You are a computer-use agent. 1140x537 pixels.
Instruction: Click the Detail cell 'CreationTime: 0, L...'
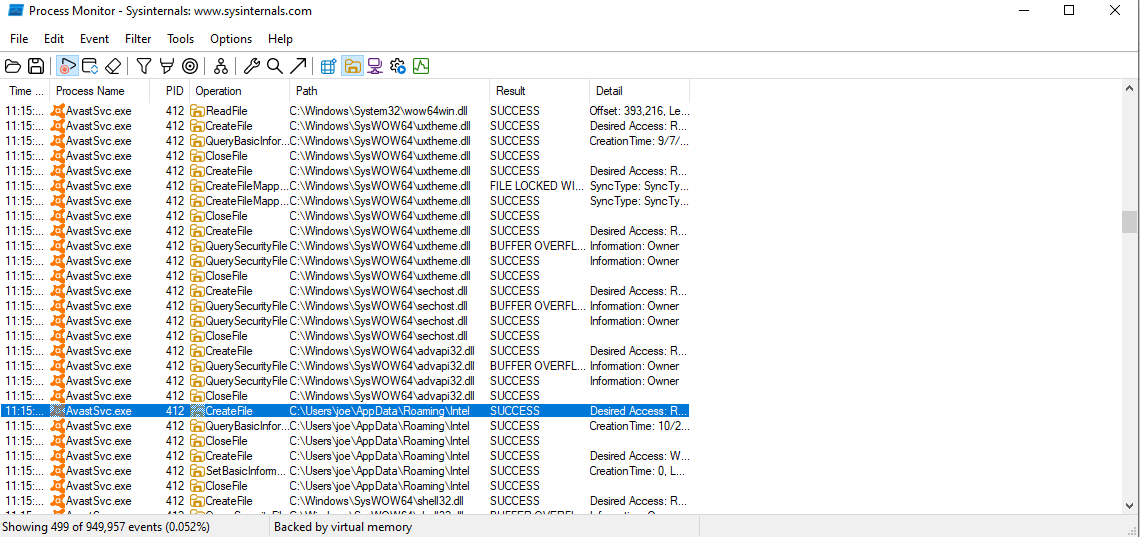639,471
